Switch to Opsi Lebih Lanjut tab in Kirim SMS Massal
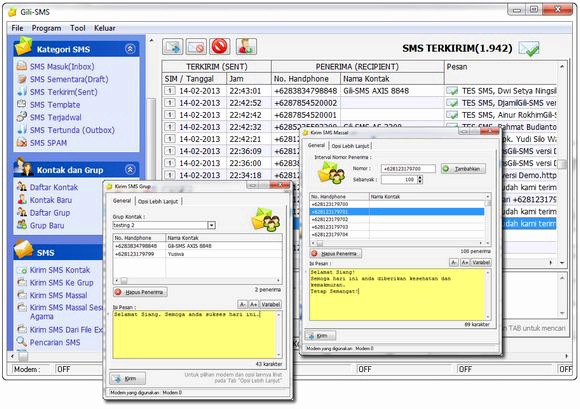580x409 pixels. pos(350,146)
